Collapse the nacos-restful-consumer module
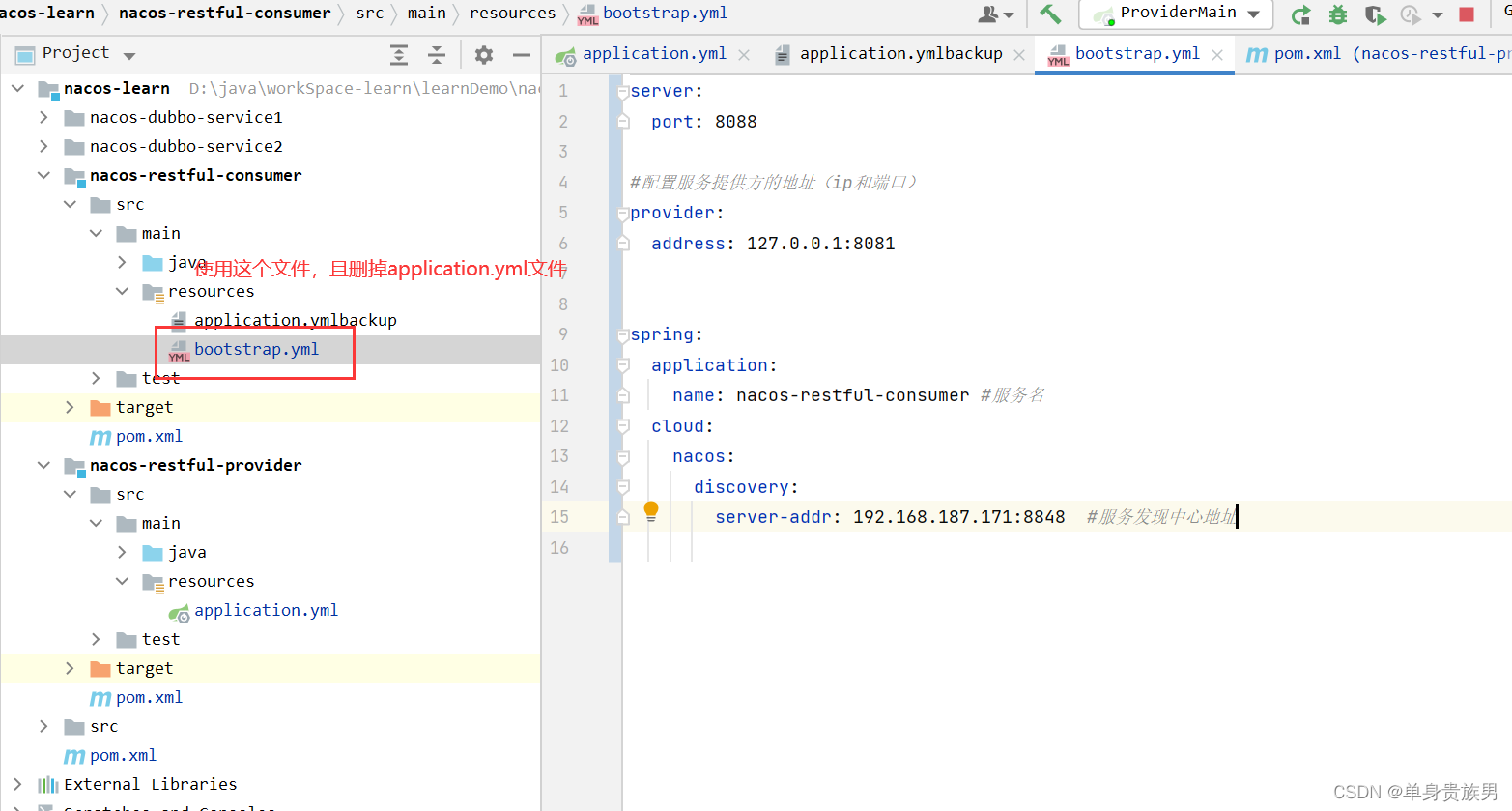The width and height of the screenshot is (1512, 811). [43, 175]
